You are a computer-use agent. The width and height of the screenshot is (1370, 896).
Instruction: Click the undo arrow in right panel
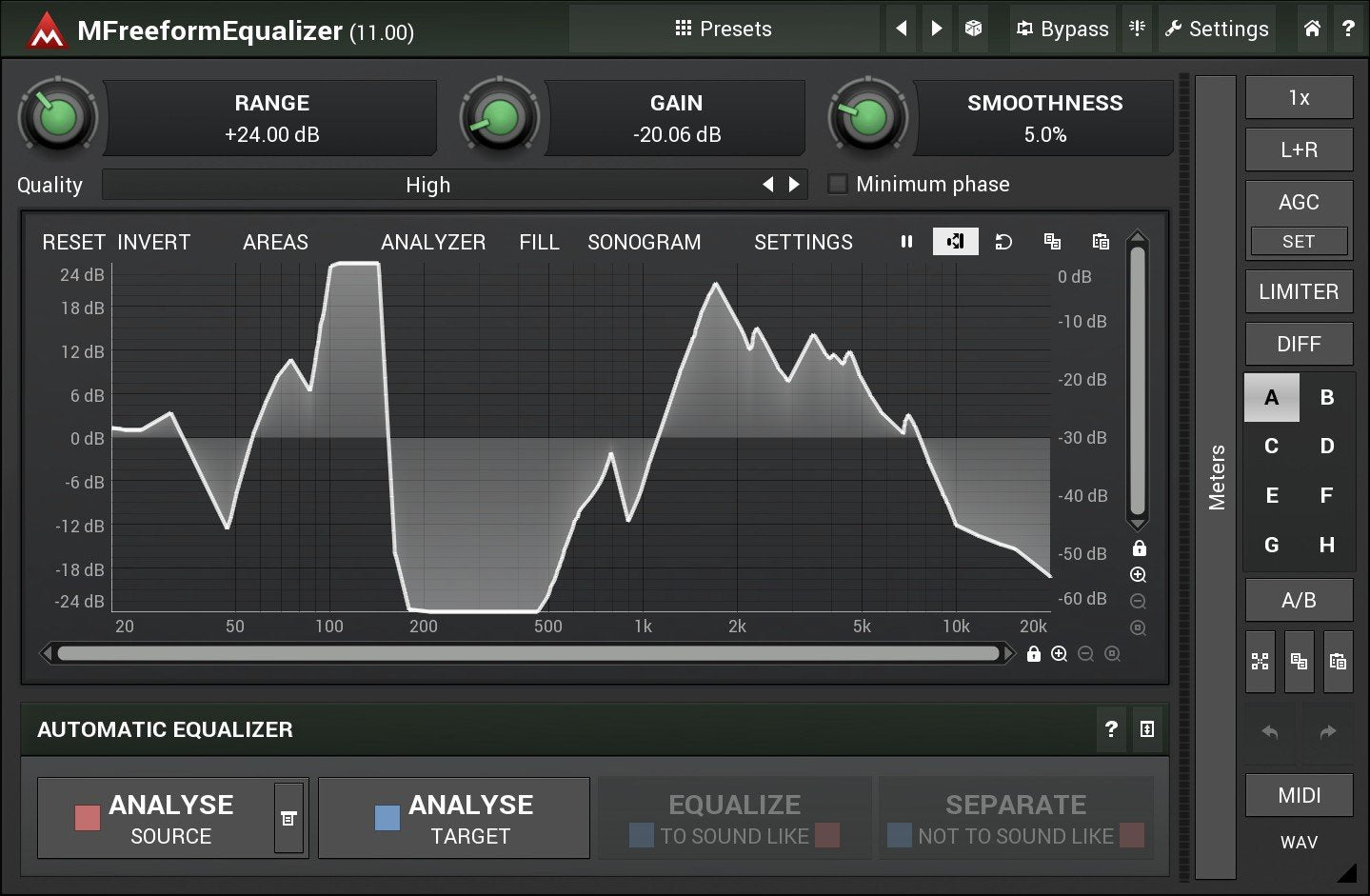[x=1269, y=732]
